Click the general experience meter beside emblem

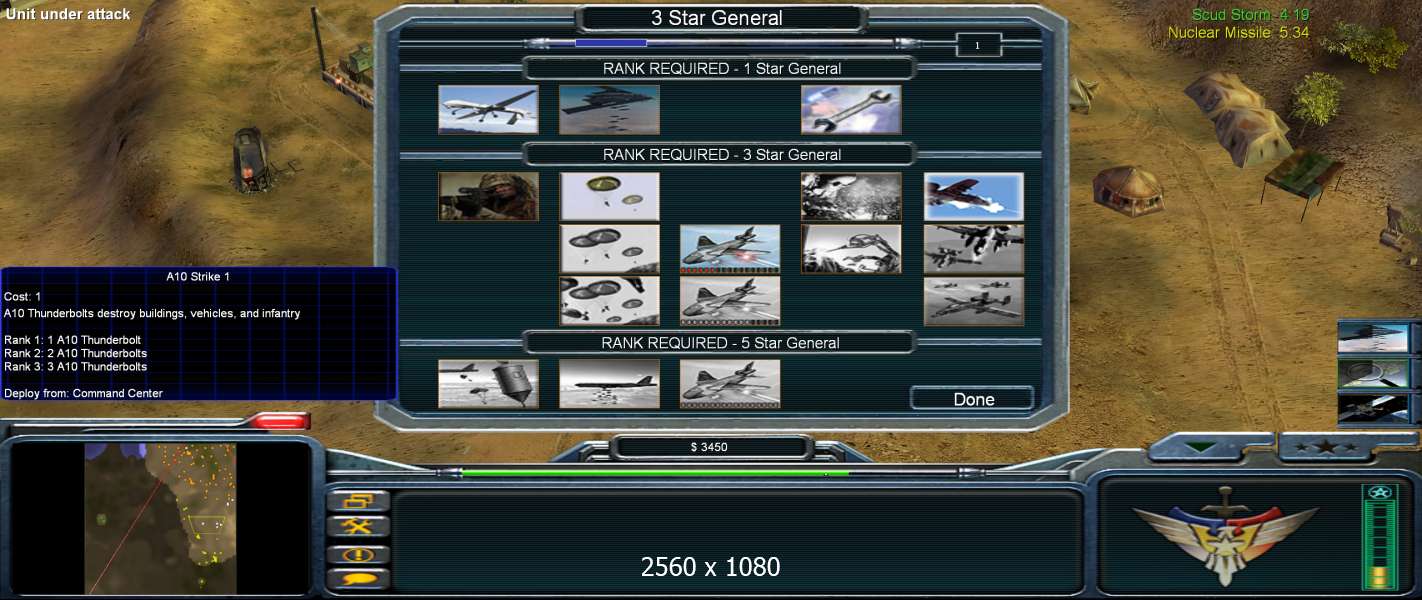[1378, 537]
